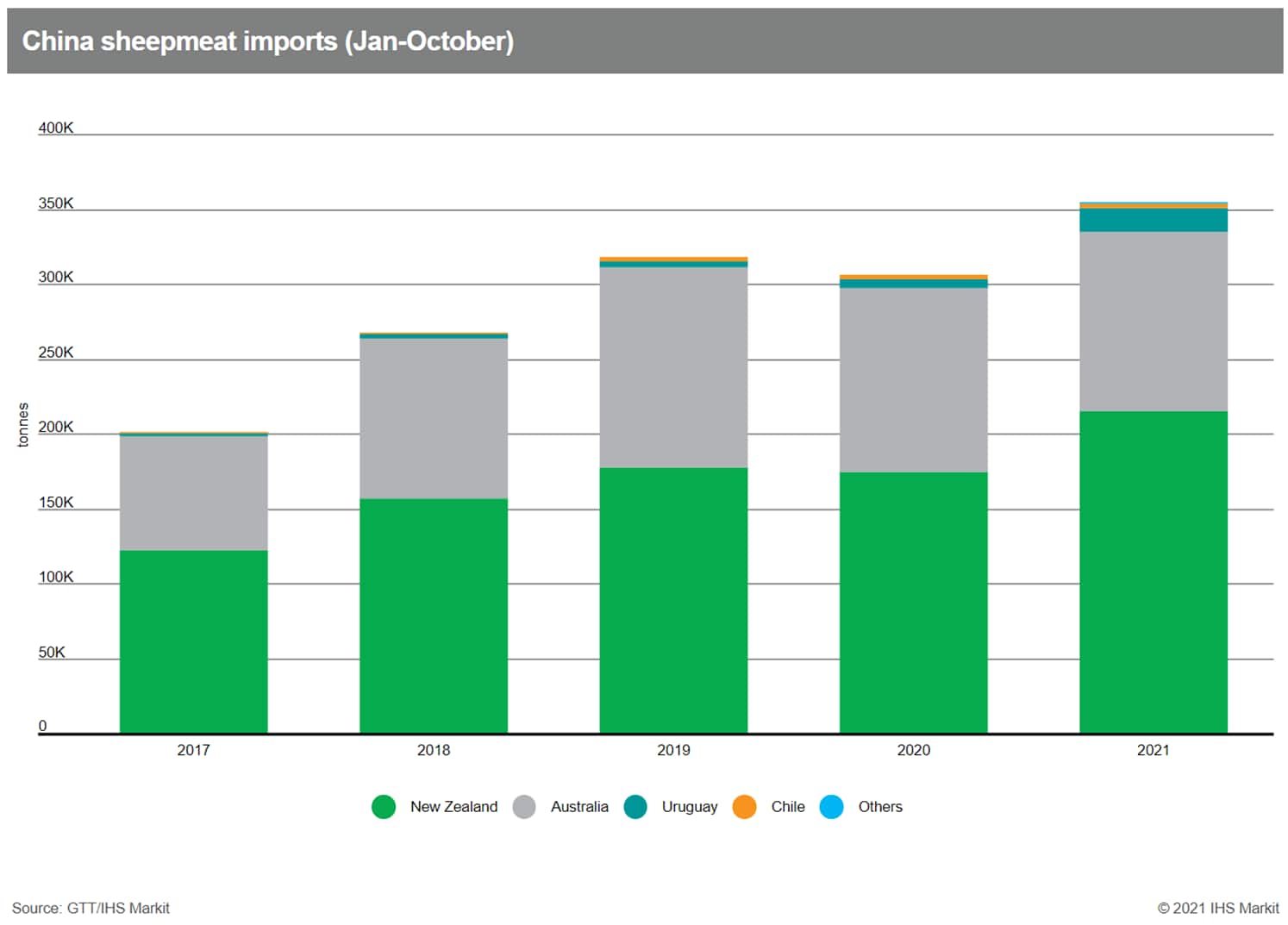The width and height of the screenshot is (1288, 925).
Task: Click the Source: GTT/IHS Markit text
Action: click(x=91, y=908)
